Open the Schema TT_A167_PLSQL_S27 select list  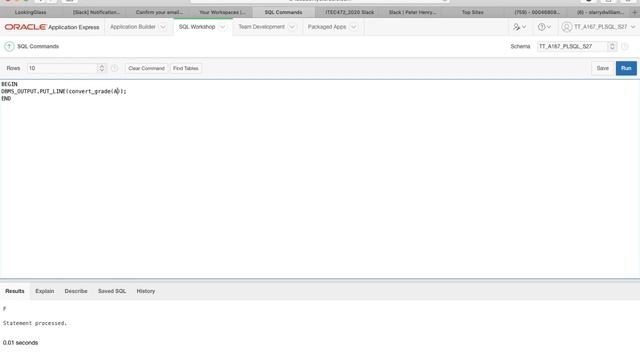(x=576, y=47)
